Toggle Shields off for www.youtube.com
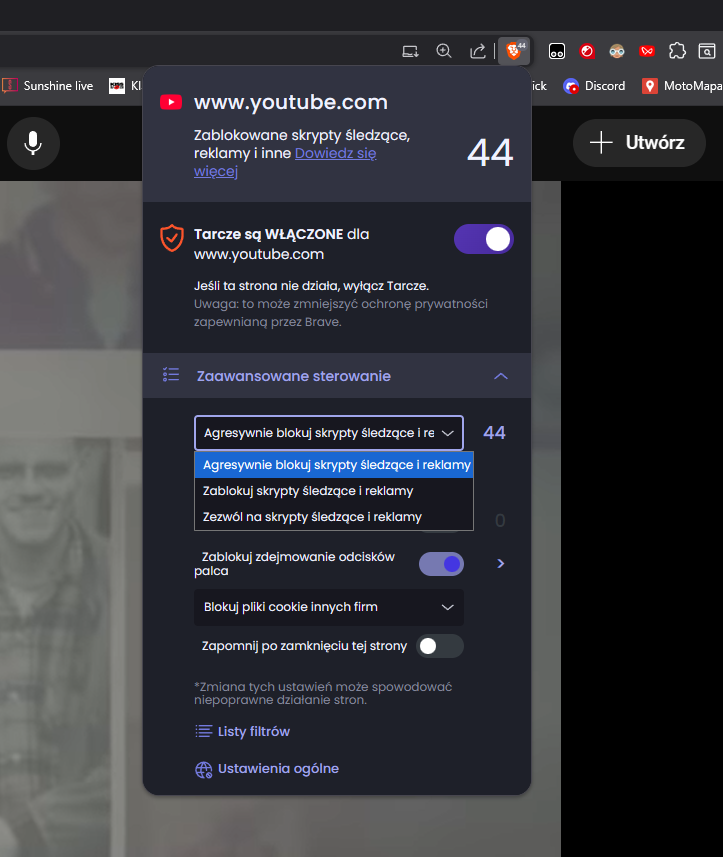The width and height of the screenshot is (723, 857). [484, 239]
